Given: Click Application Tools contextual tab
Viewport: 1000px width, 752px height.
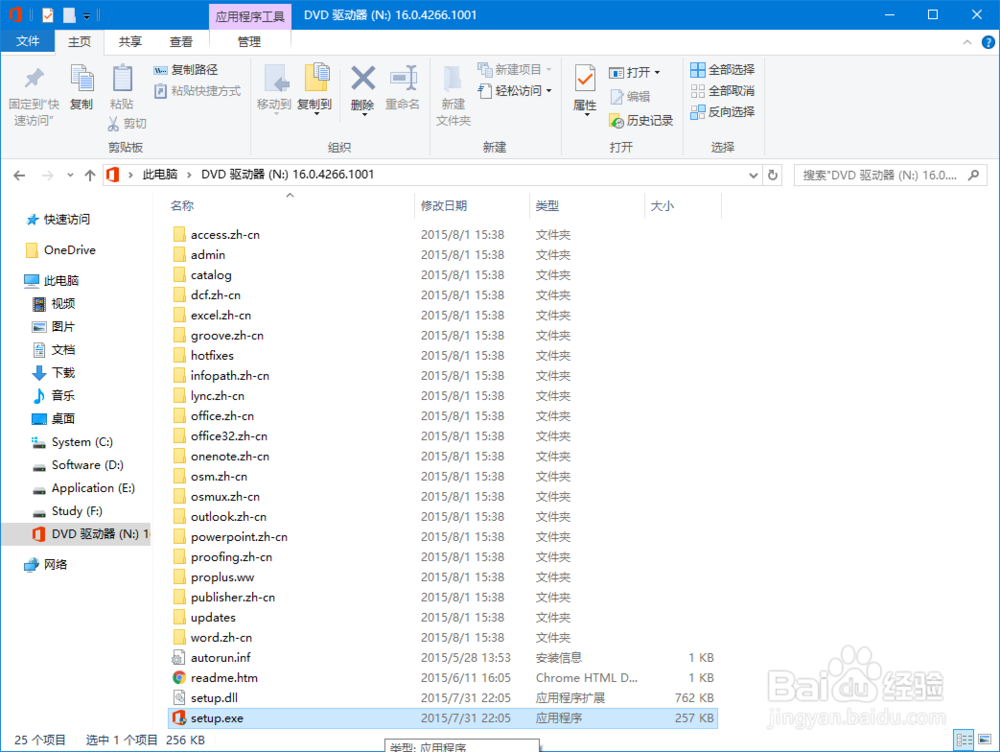Looking at the screenshot, I should pyautogui.click(x=250, y=17).
